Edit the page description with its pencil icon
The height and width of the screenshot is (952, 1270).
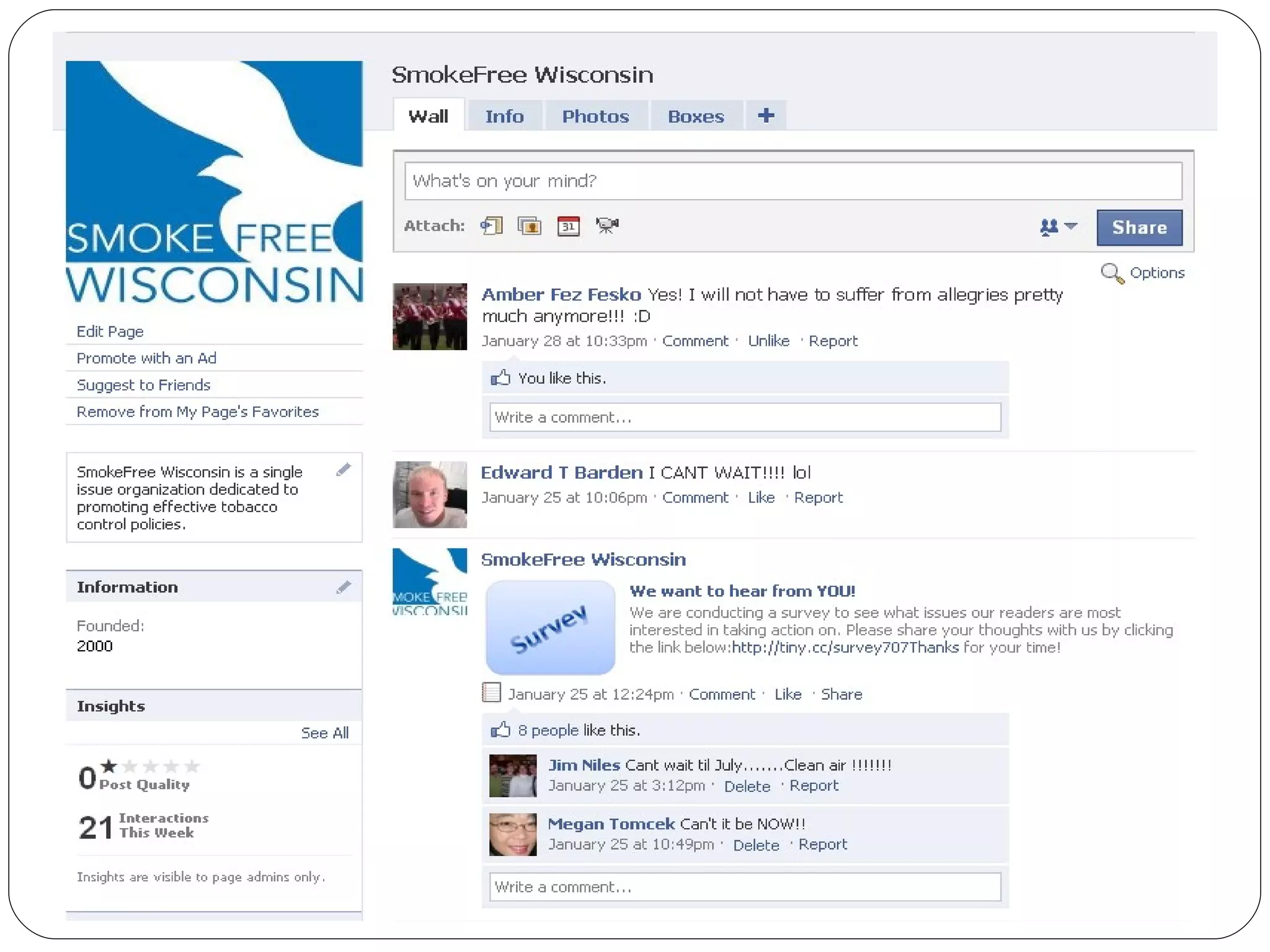tap(344, 470)
